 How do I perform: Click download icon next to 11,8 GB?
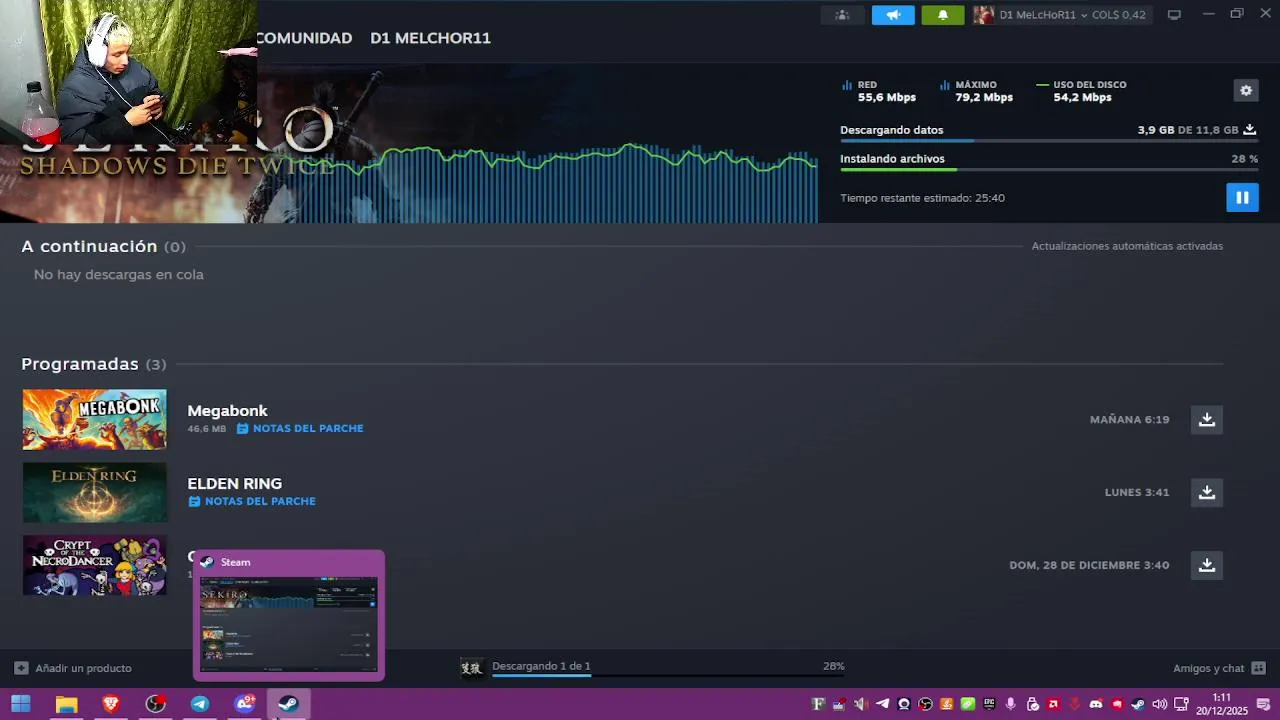(1249, 130)
